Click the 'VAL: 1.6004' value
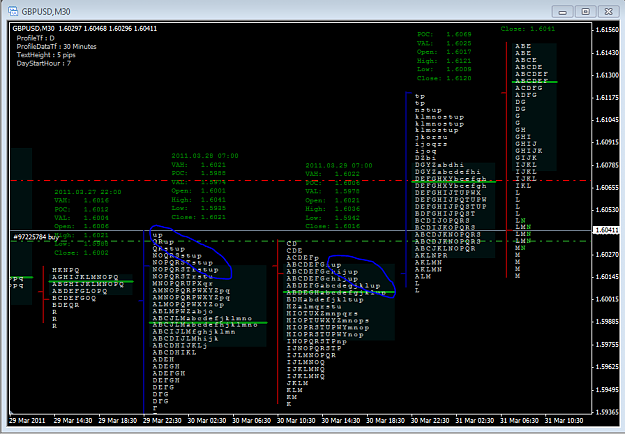 click(x=82, y=218)
